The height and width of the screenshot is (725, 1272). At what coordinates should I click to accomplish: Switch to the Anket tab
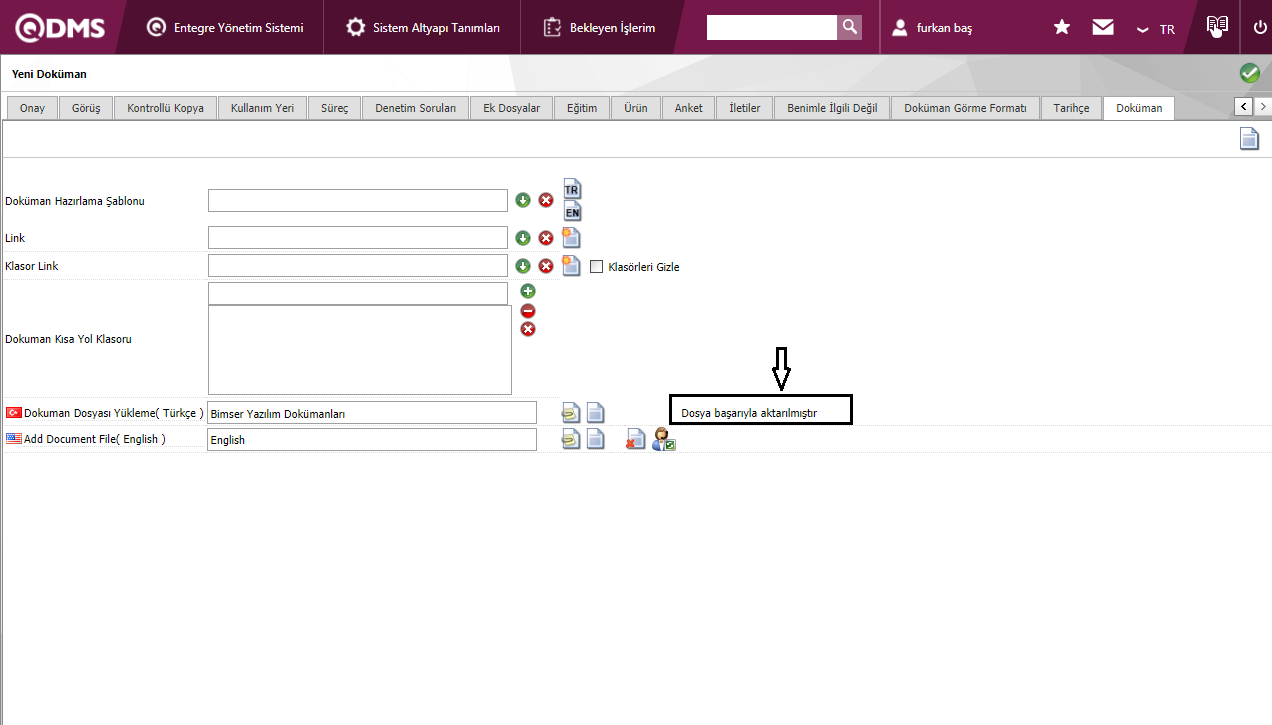[688, 108]
